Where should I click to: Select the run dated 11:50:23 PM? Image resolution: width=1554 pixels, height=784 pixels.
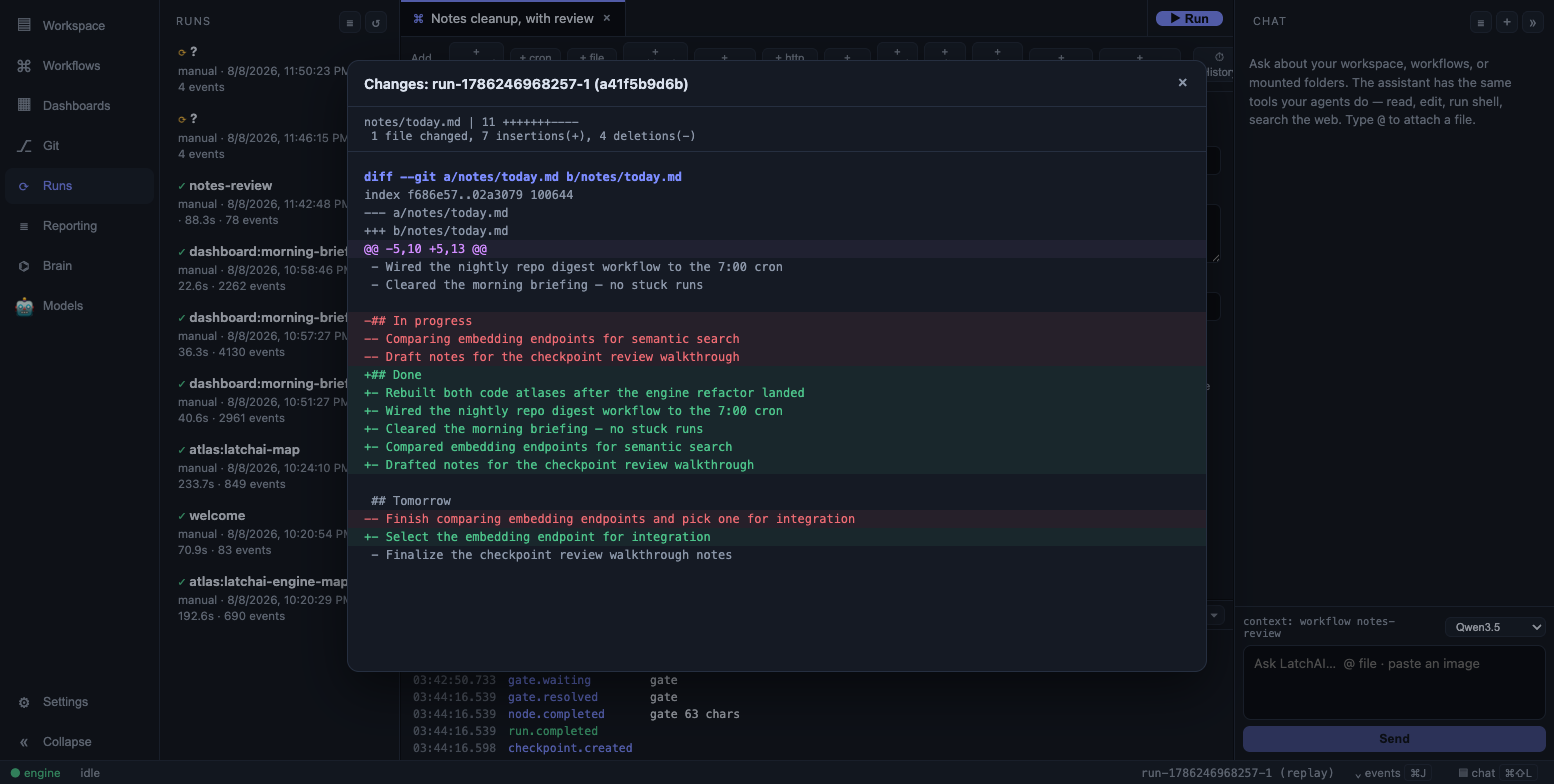tap(260, 69)
